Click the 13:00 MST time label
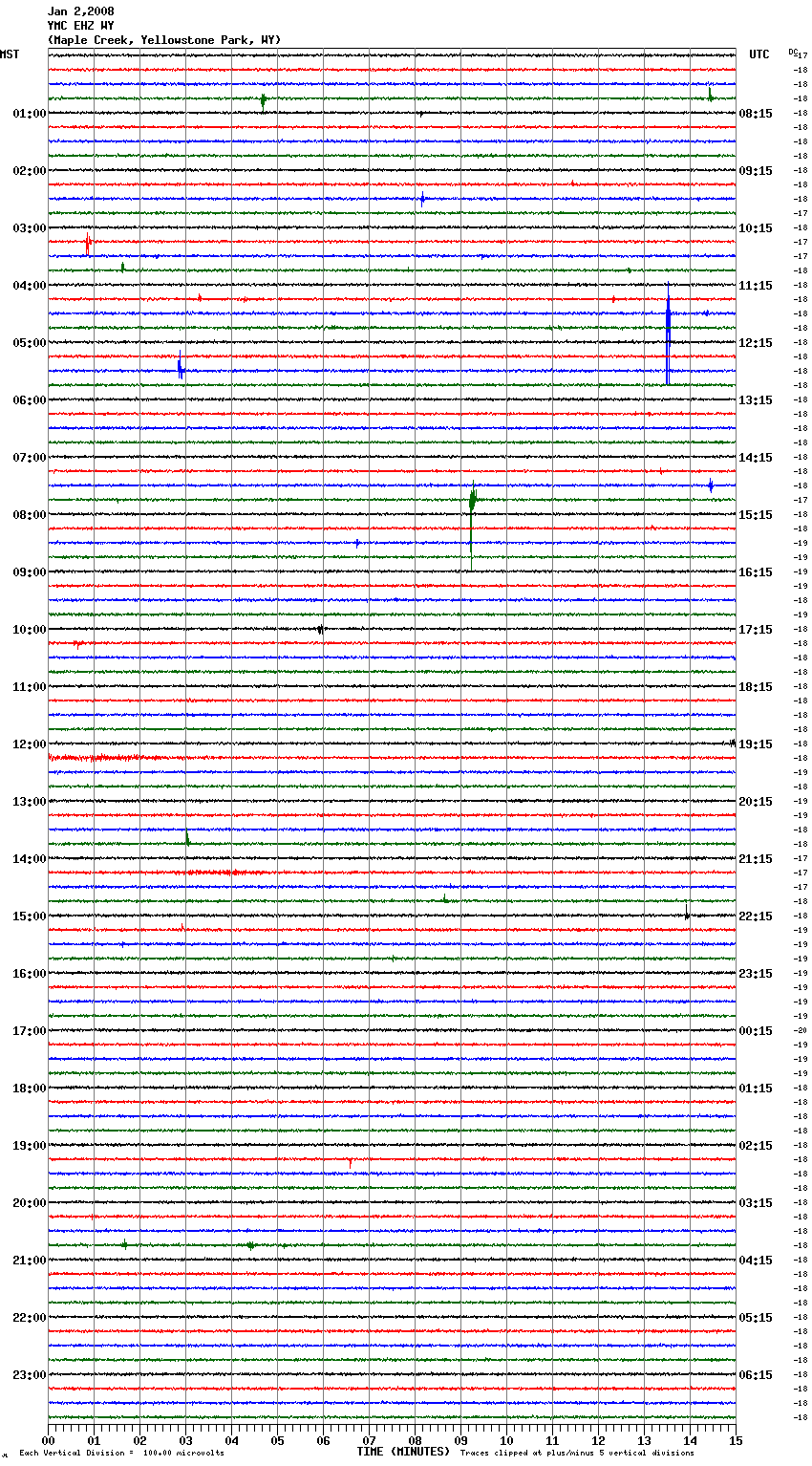This screenshot has width=812, height=1466. (29, 802)
